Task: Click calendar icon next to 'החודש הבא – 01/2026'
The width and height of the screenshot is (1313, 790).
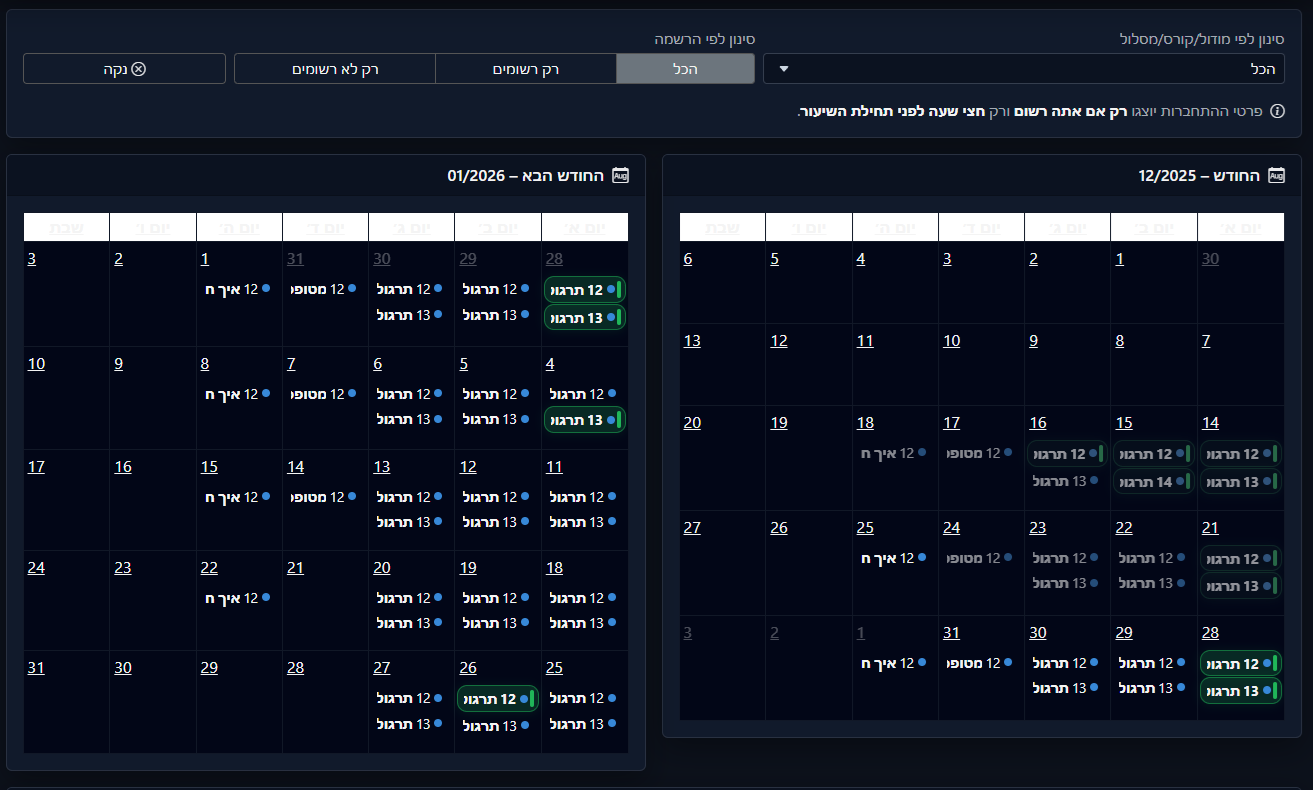Action: (620, 175)
